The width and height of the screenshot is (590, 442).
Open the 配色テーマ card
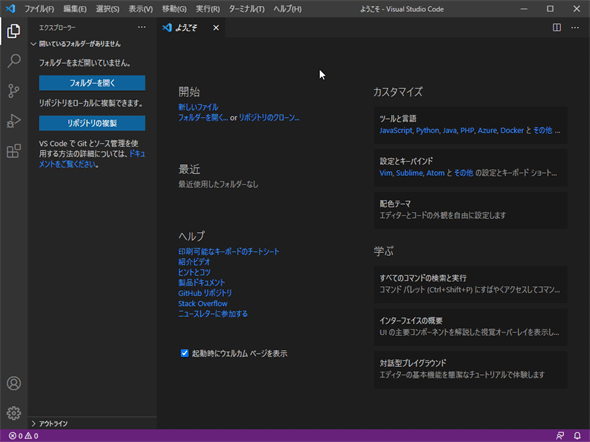(471, 210)
